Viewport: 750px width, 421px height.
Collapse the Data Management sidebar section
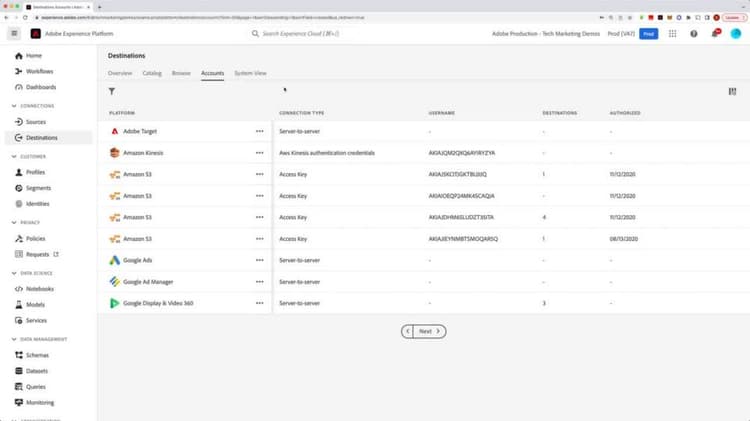tap(14, 339)
